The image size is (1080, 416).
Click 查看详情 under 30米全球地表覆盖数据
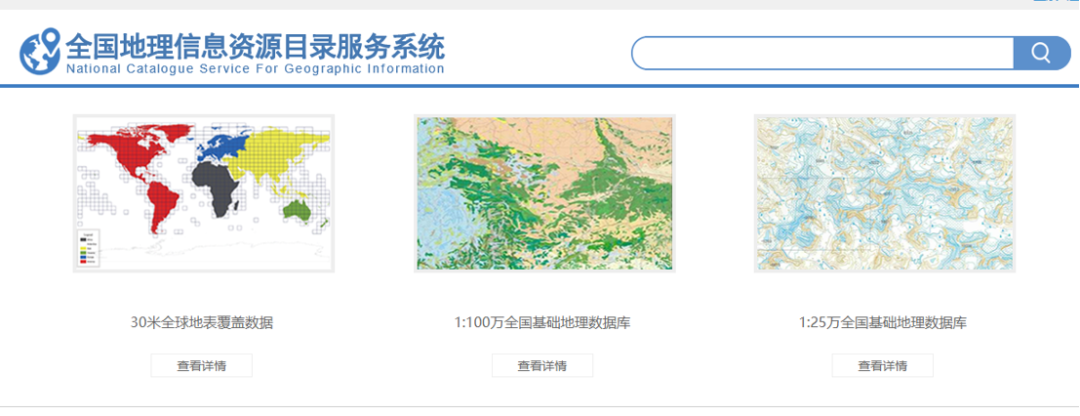202,366
